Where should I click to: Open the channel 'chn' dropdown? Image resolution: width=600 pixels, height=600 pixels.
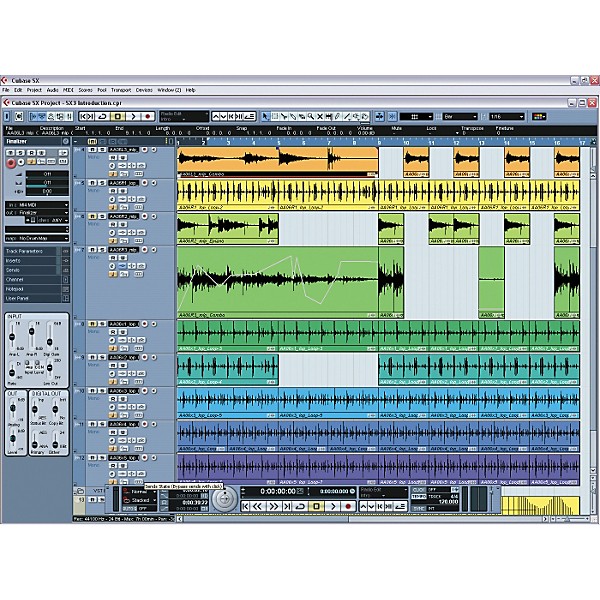(x=53, y=220)
